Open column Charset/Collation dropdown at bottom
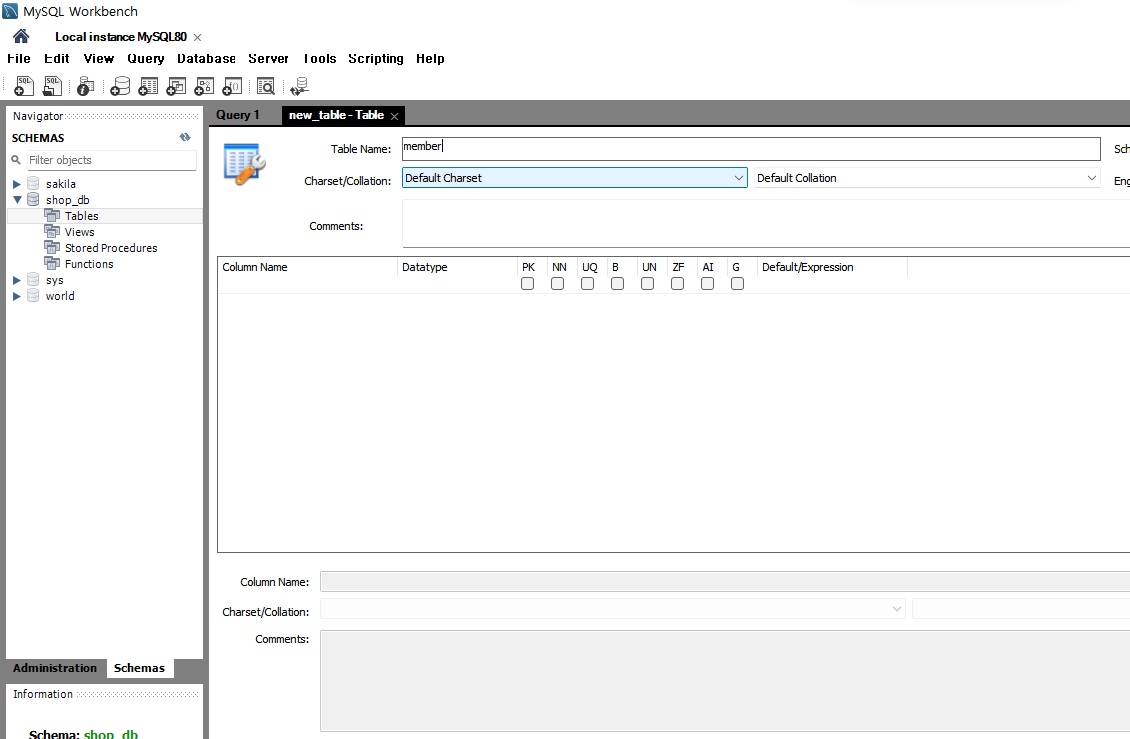This screenshot has height=739, width=1130. click(613, 609)
